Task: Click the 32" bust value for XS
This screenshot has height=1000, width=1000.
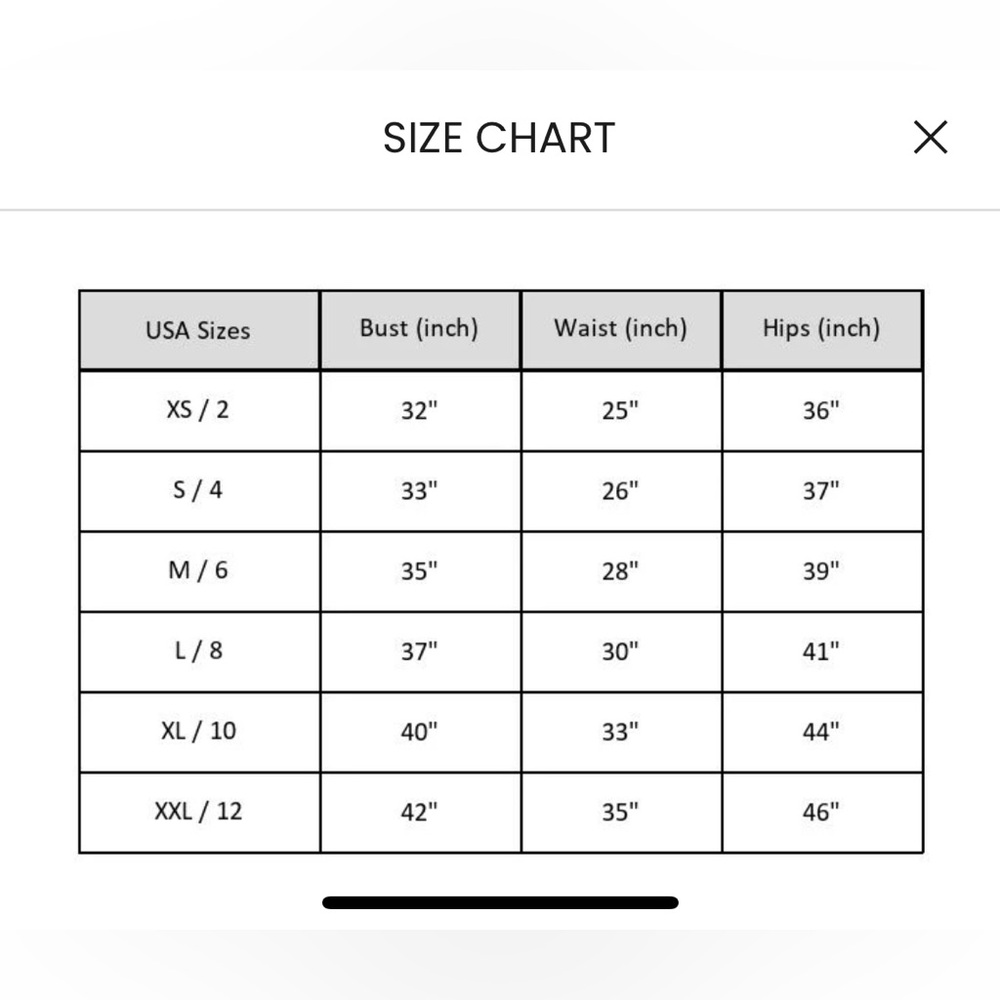Action: pyautogui.click(x=420, y=411)
